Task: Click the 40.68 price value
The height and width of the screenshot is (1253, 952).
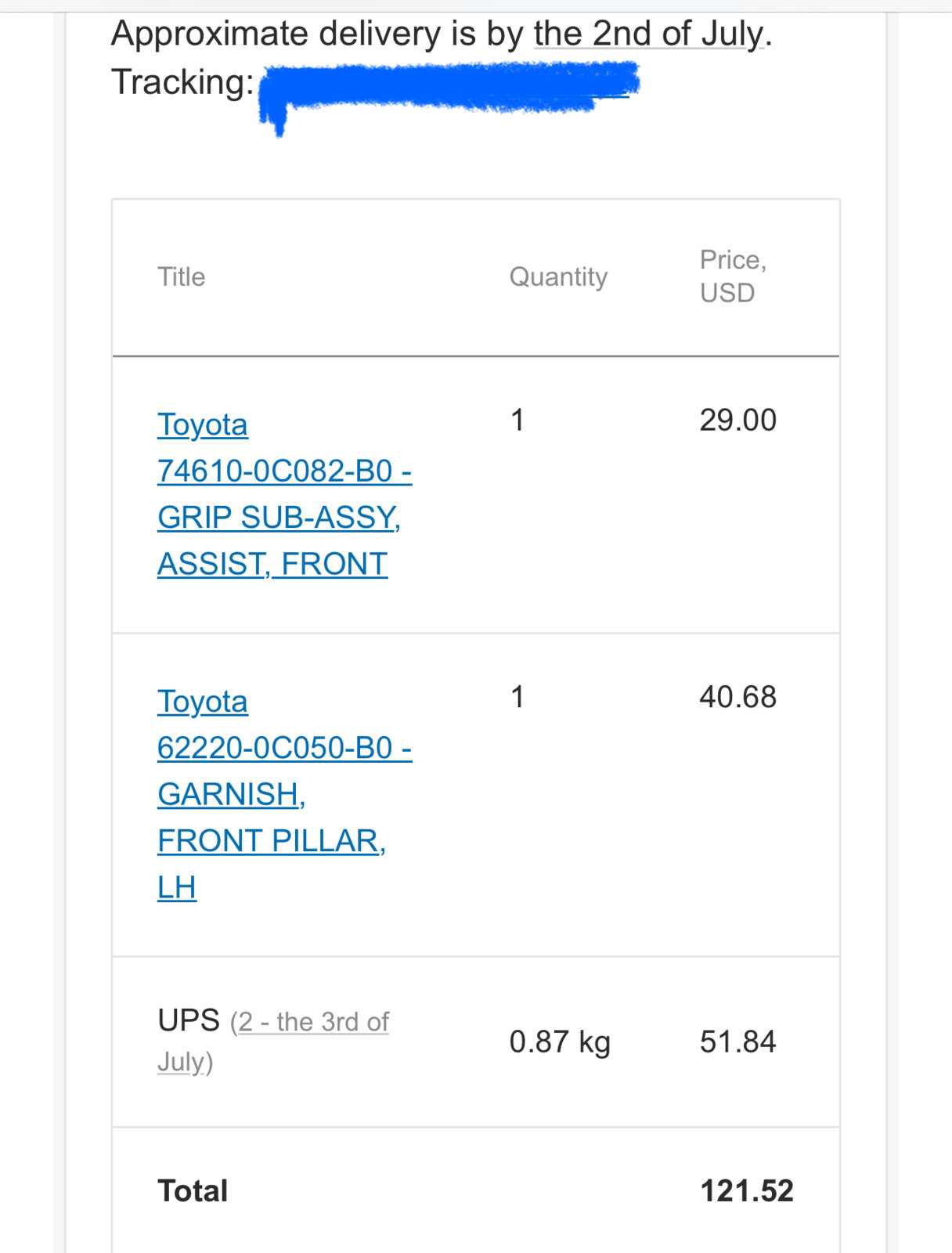Action: click(738, 696)
